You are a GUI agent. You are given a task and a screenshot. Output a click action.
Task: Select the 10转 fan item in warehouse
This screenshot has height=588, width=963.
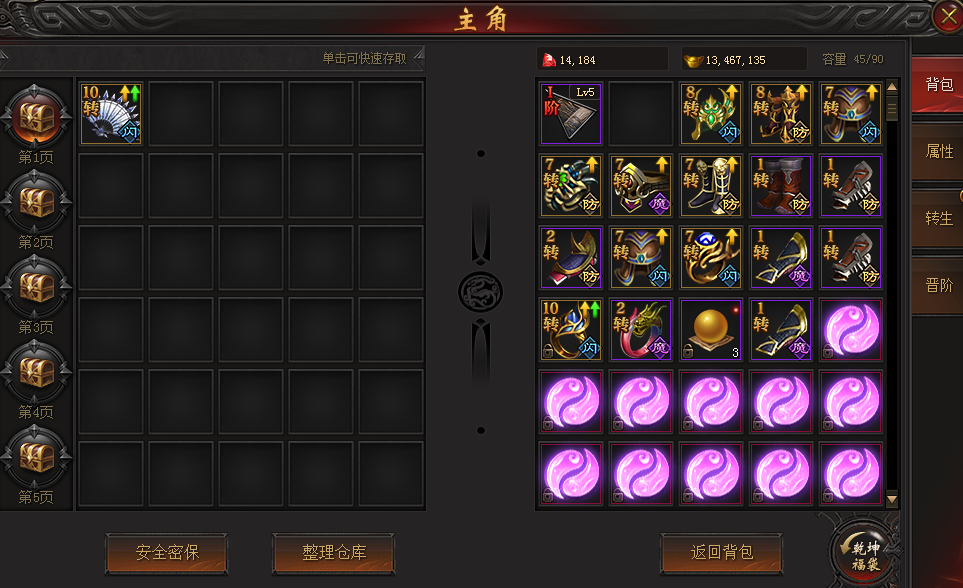tap(111, 114)
